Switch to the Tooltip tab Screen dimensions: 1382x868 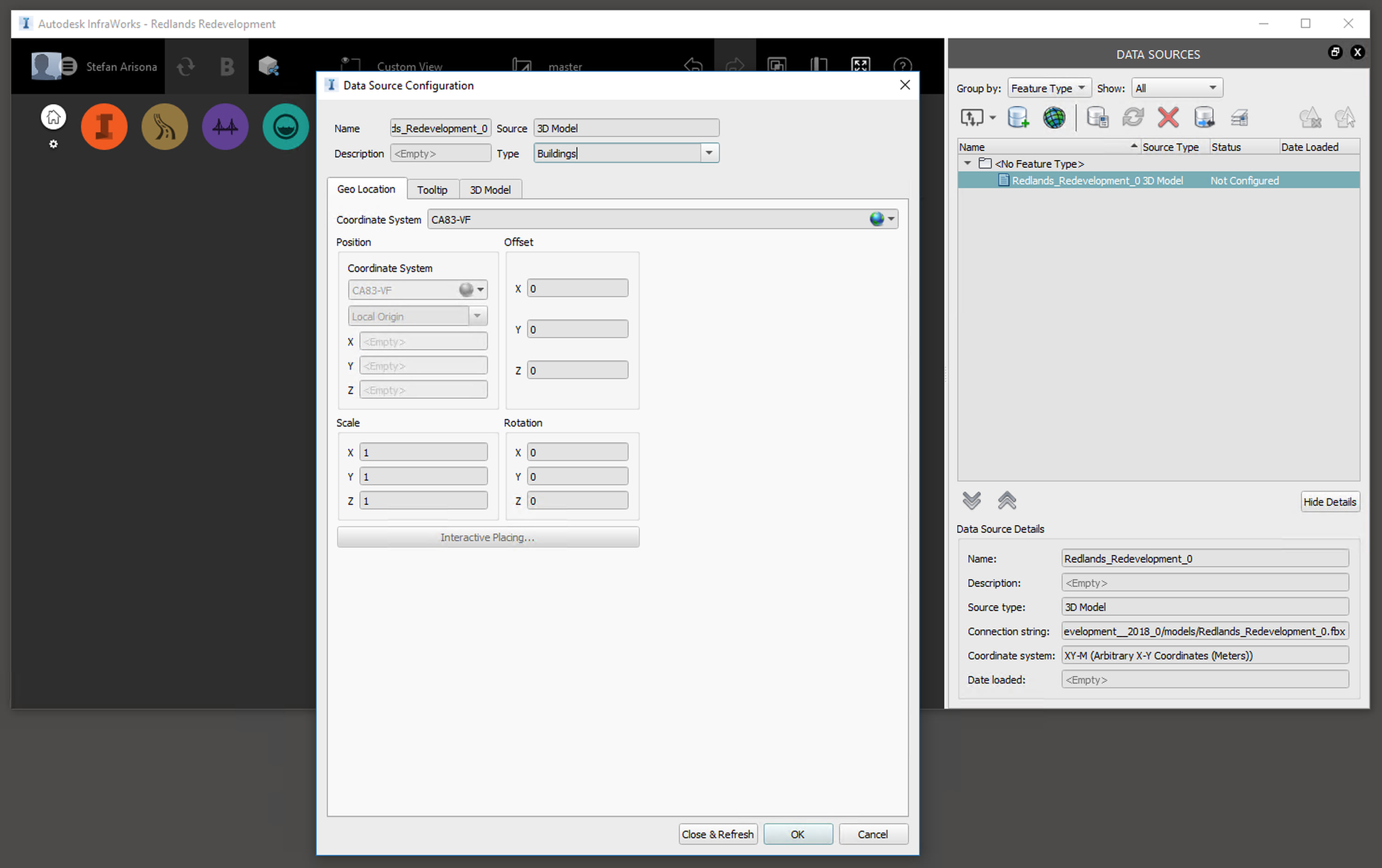tap(432, 190)
